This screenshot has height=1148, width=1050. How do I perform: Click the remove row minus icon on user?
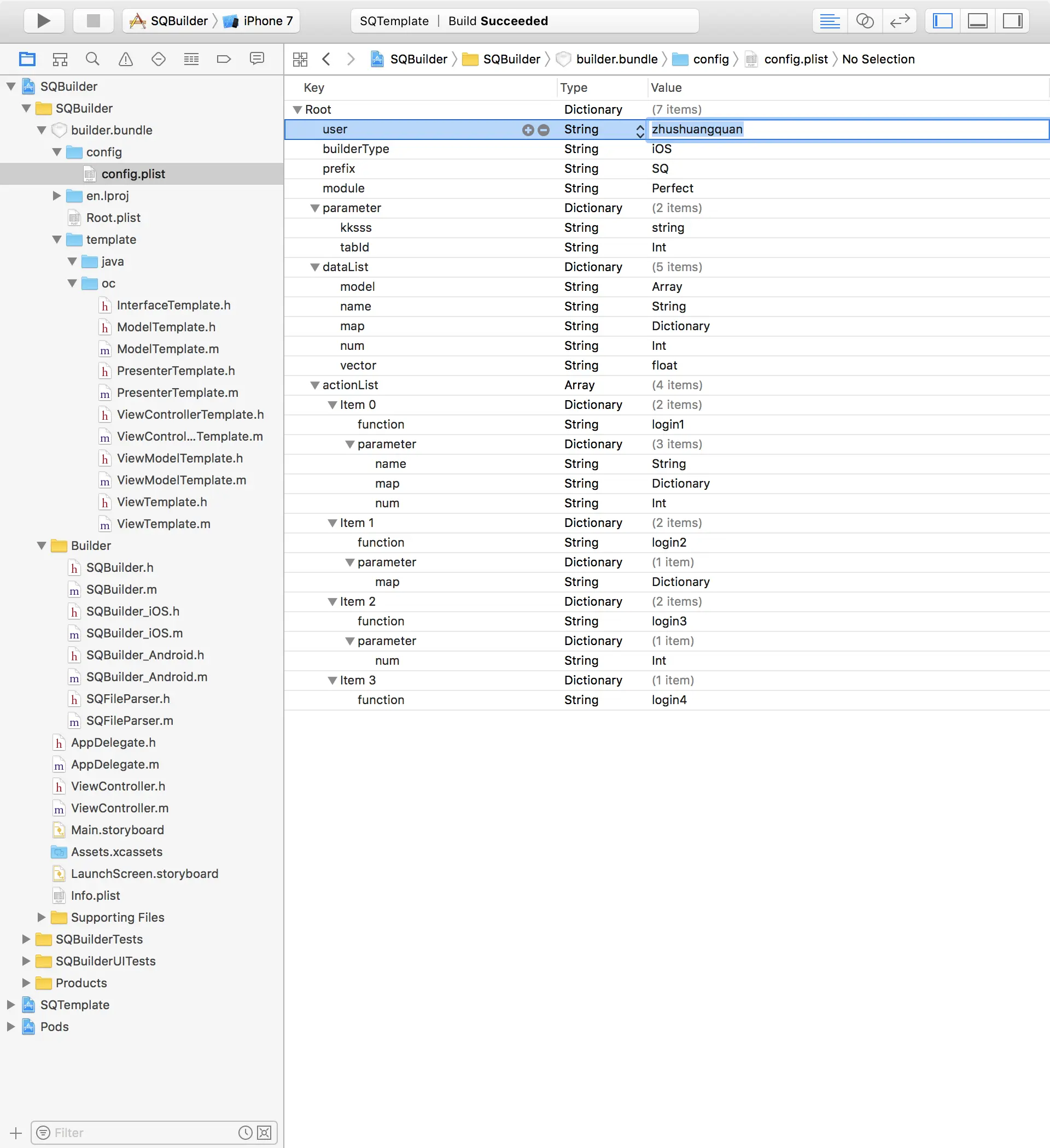click(x=544, y=130)
